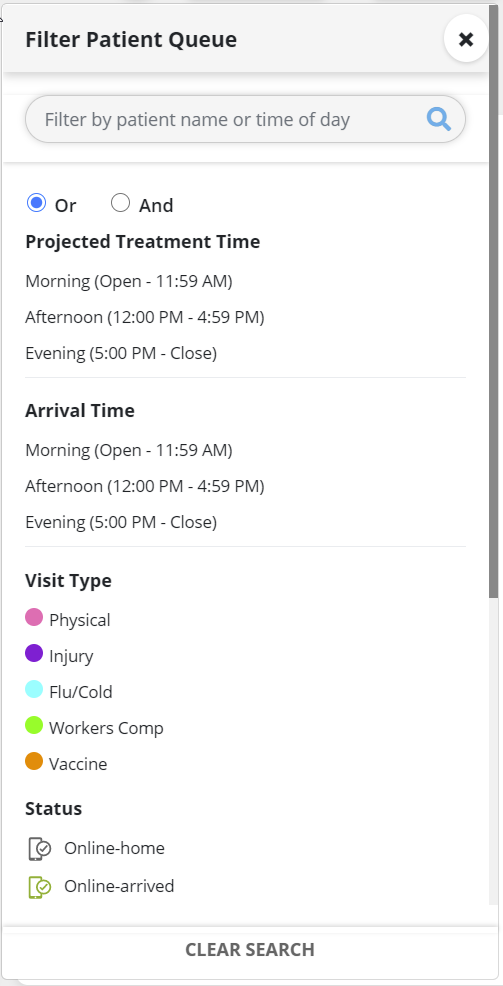Click the green Workers Comp dot
Screen dimensions: 503x986
click(x=34, y=725)
